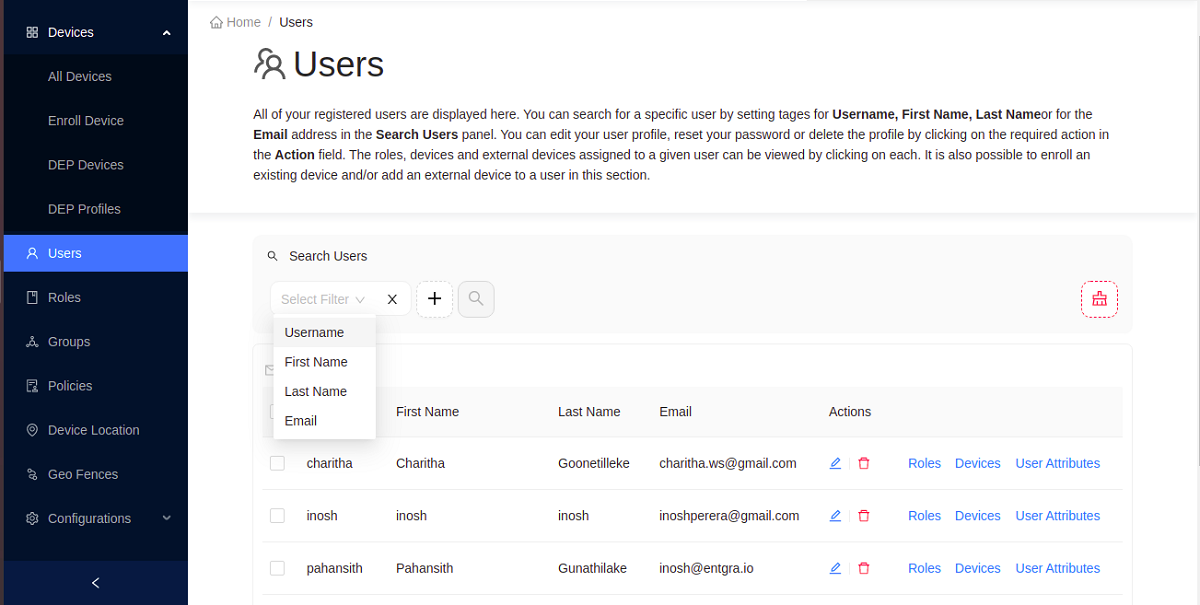Click the search magnifier button
1200x605 pixels.
[x=476, y=299]
